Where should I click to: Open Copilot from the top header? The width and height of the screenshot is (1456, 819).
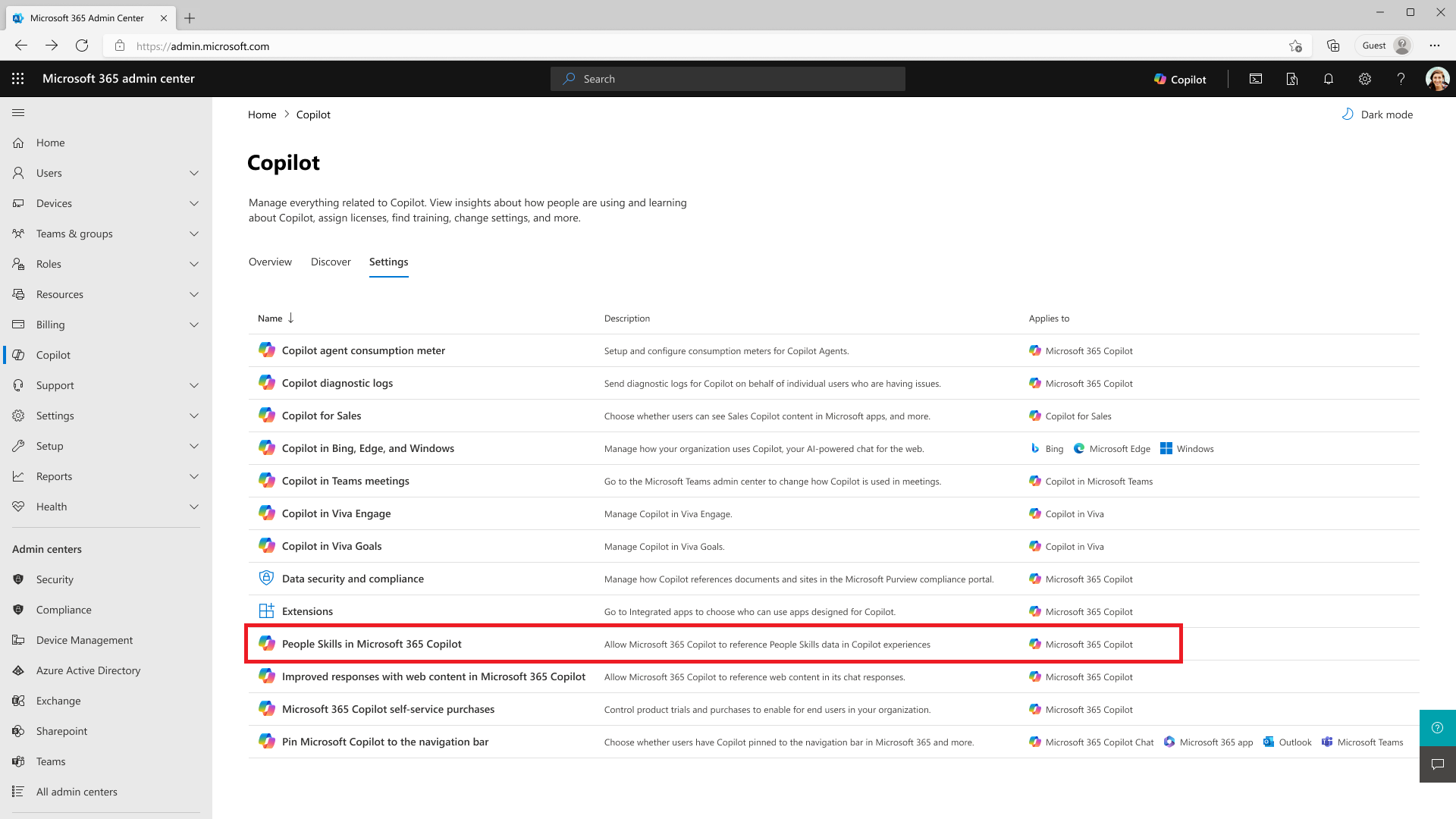[1180, 79]
